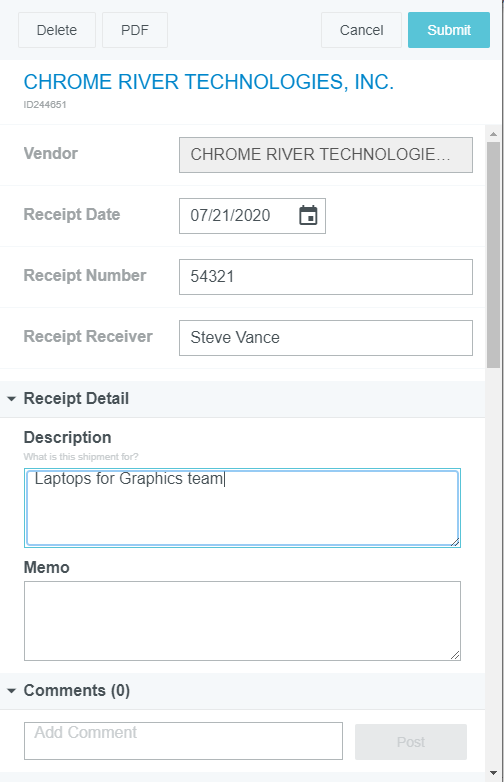Viewport: 504px width, 782px height.
Task: Click the Receipt Number label
Action: point(85,275)
